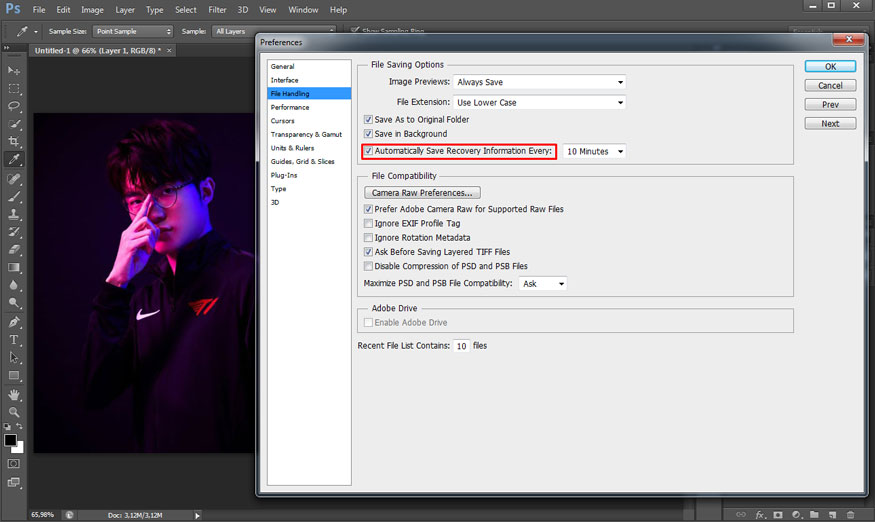Image resolution: width=875 pixels, height=522 pixels.
Task: Open Image Previews dropdown
Action: (x=539, y=82)
